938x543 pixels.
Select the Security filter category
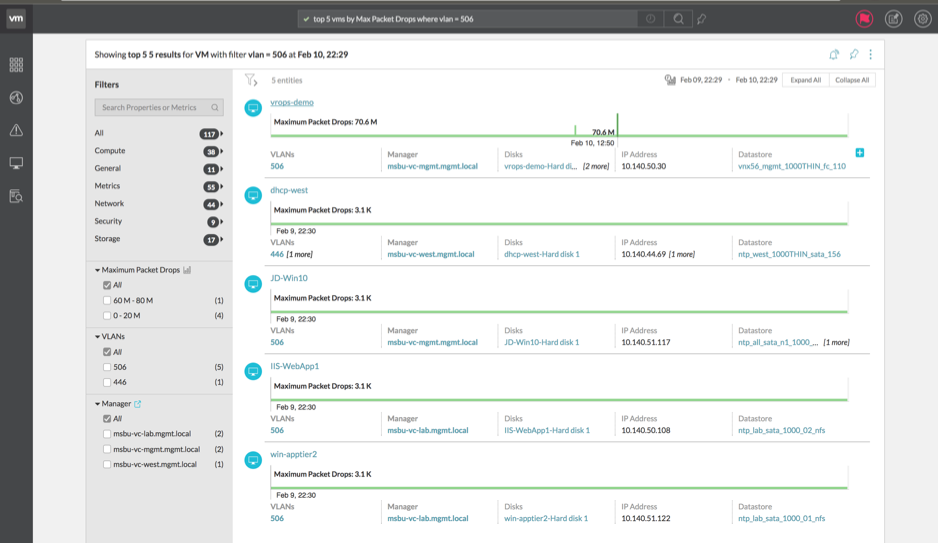[108, 221]
